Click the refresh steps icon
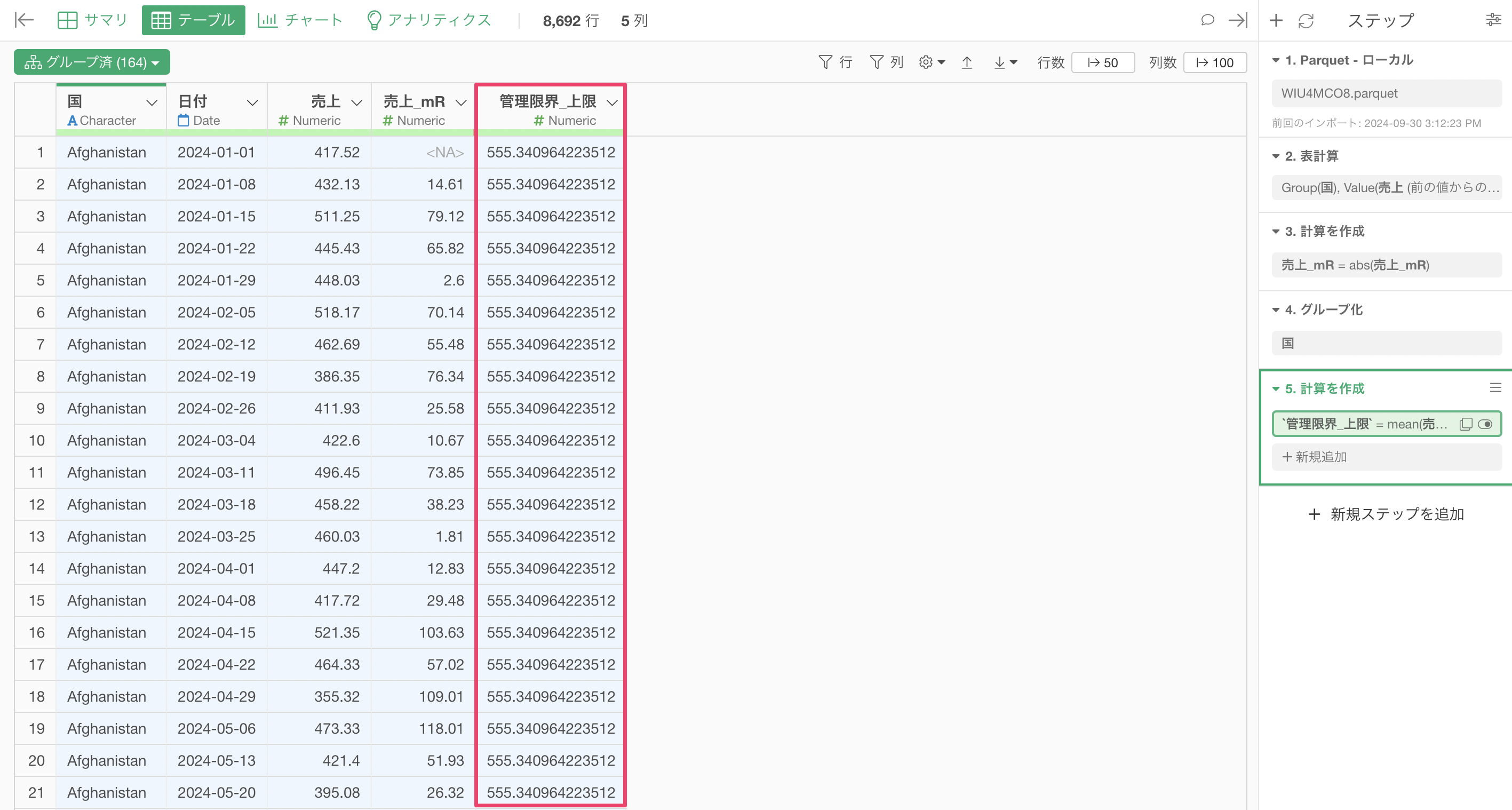Screen dimensions: 1512x810 coord(1306,20)
